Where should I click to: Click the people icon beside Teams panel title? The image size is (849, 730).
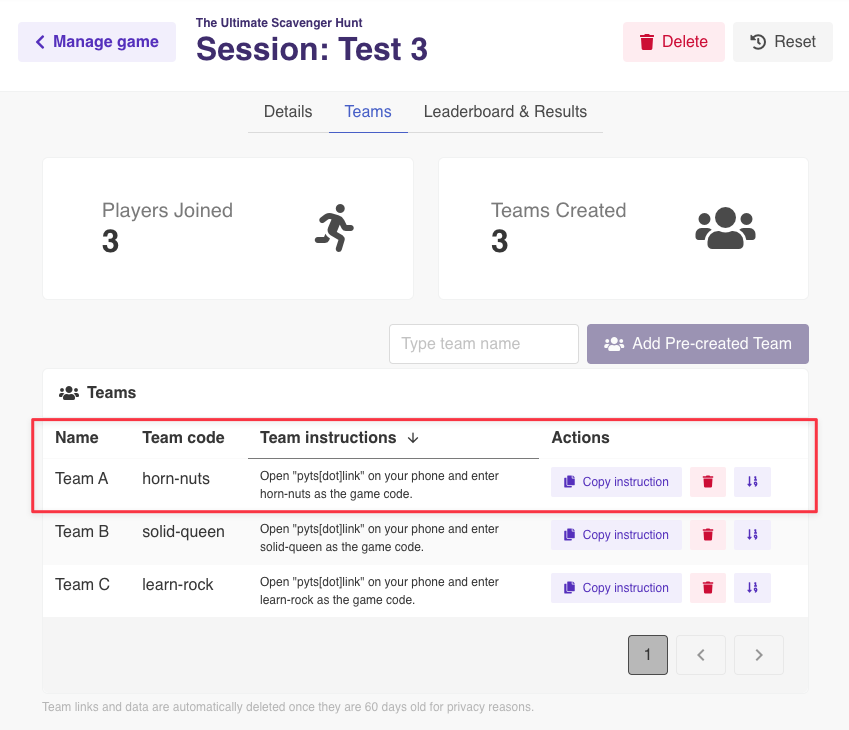click(x=68, y=392)
